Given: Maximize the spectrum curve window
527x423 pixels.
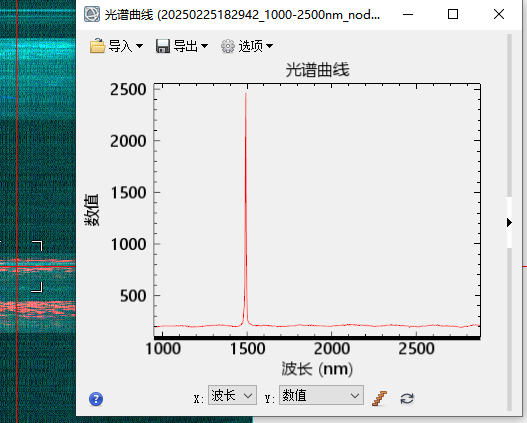Looking at the screenshot, I should point(453,14).
